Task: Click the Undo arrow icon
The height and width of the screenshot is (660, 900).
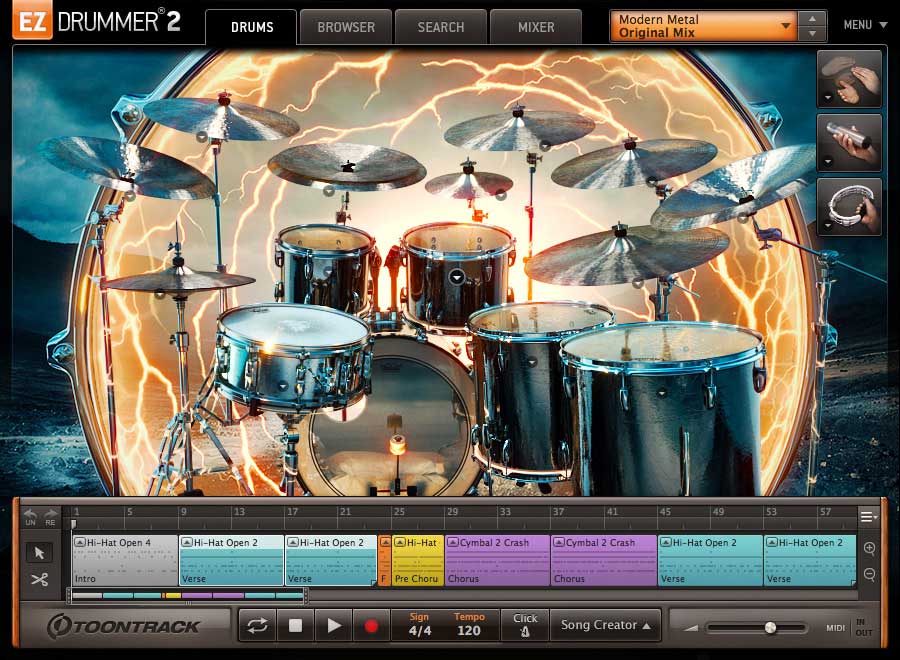Action: (30, 516)
